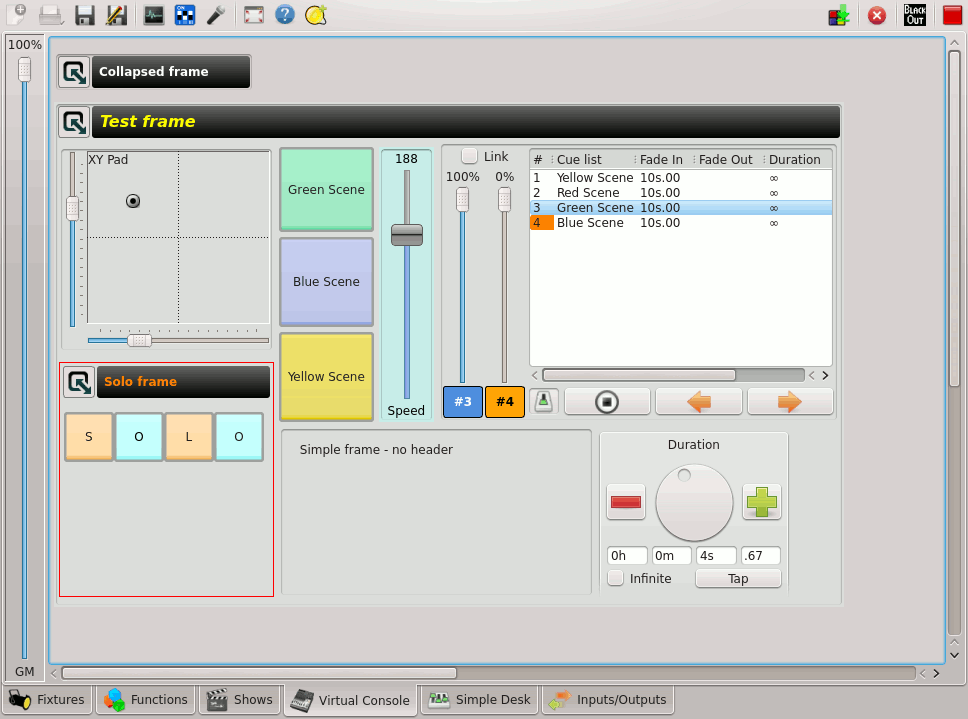Screen dimensions: 968x719
Task: Click the new workspace toolbar icon
Action: coord(17,14)
